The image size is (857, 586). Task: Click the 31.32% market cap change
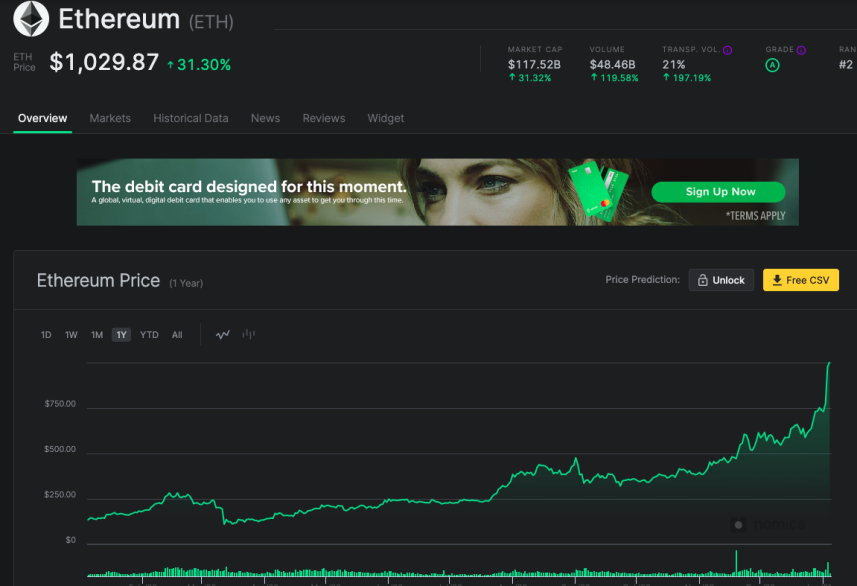pyautogui.click(x=530, y=78)
